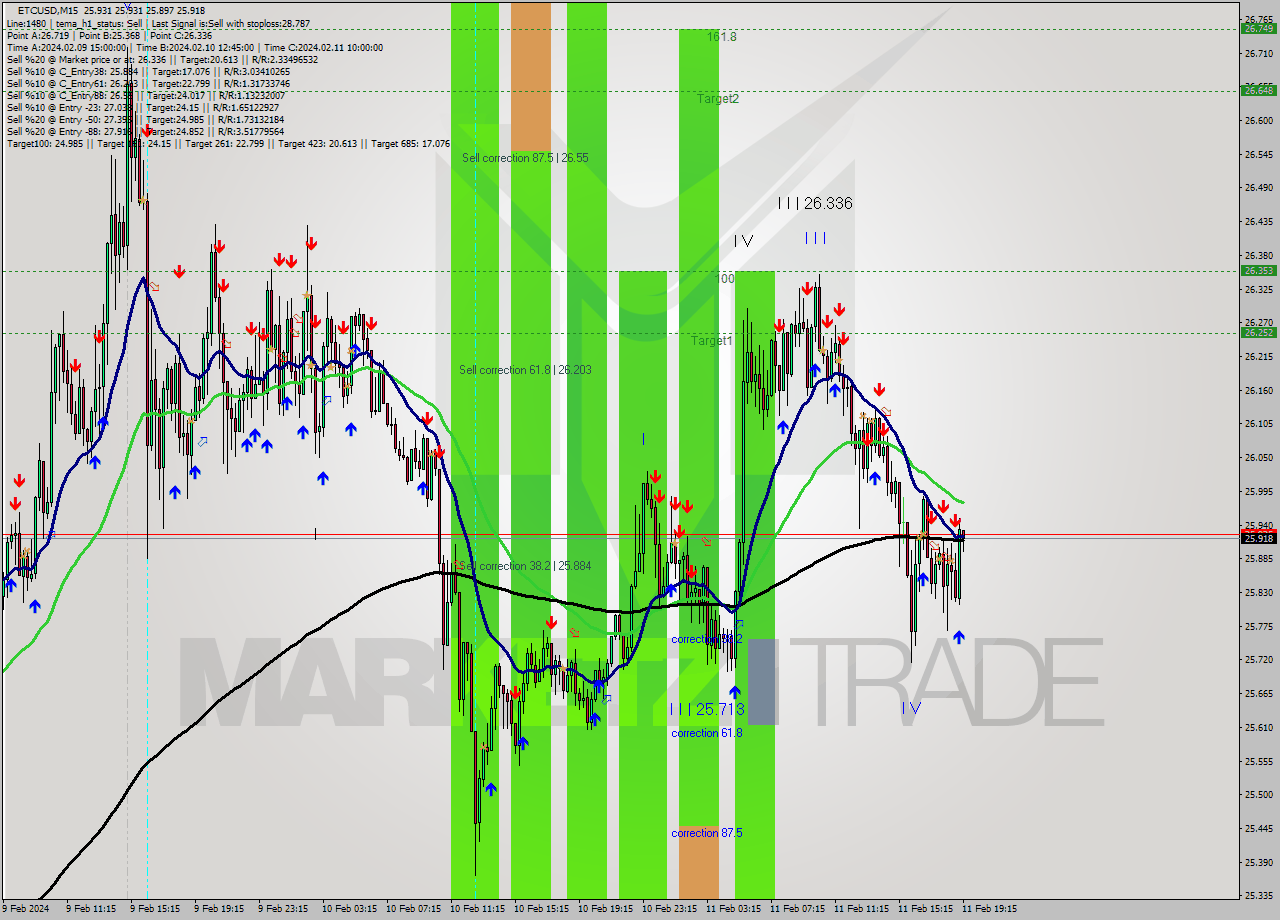The width and height of the screenshot is (1280, 920).
Task: Click the green 26.749 price tag
Action: [1258, 28]
